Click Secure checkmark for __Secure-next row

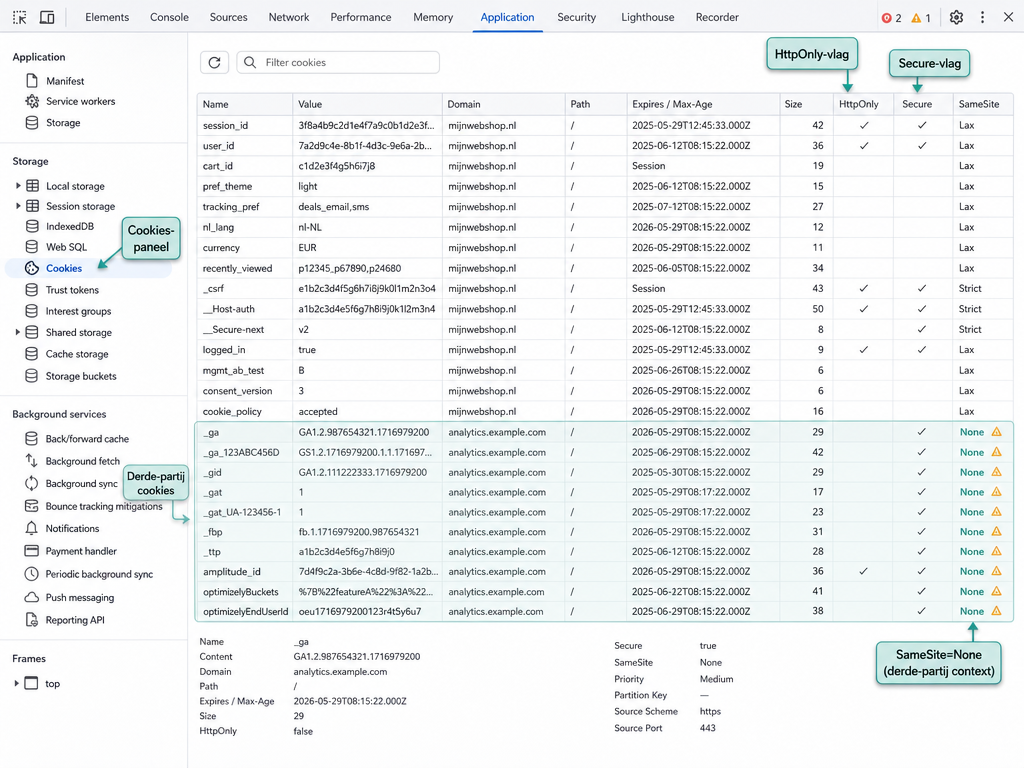click(921, 329)
